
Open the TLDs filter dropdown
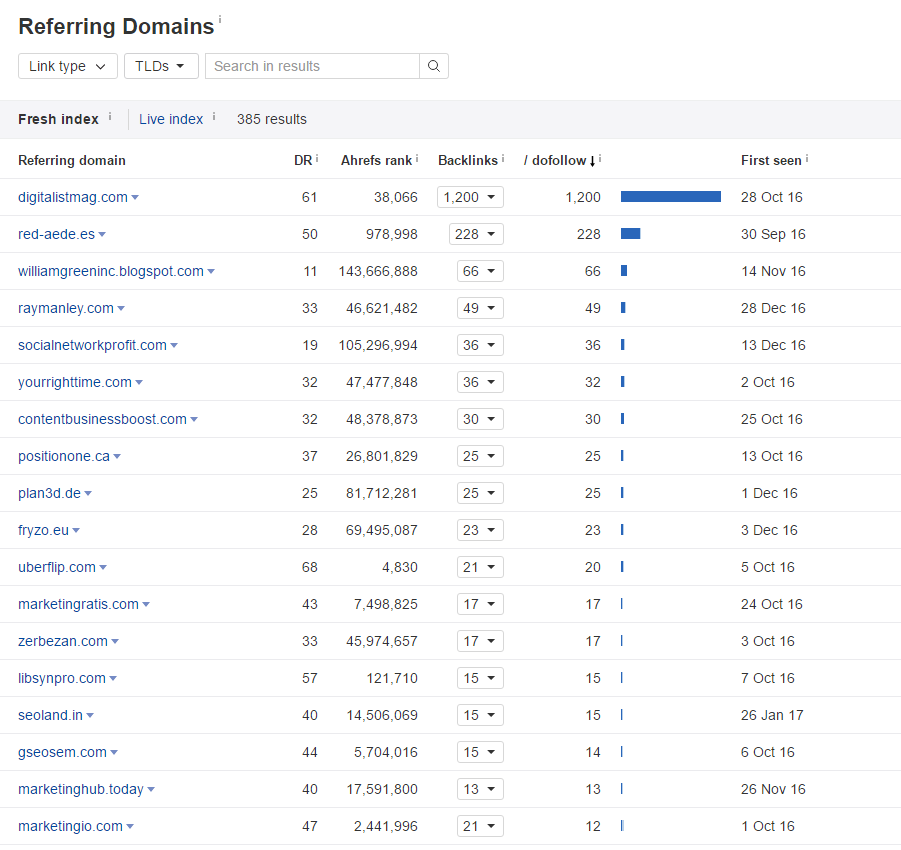(161, 66)
